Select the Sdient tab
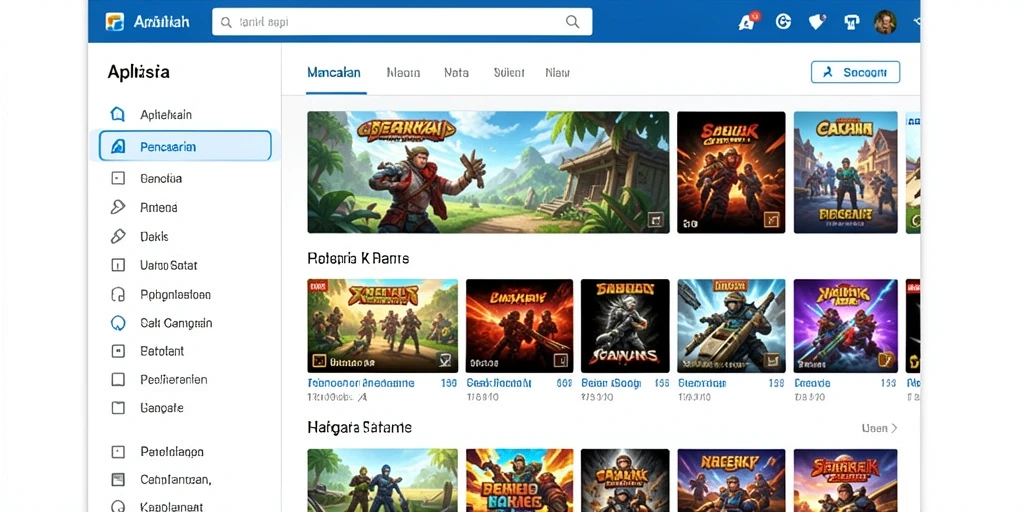Viewport: 1024px width, 512px height. point(509,72)
